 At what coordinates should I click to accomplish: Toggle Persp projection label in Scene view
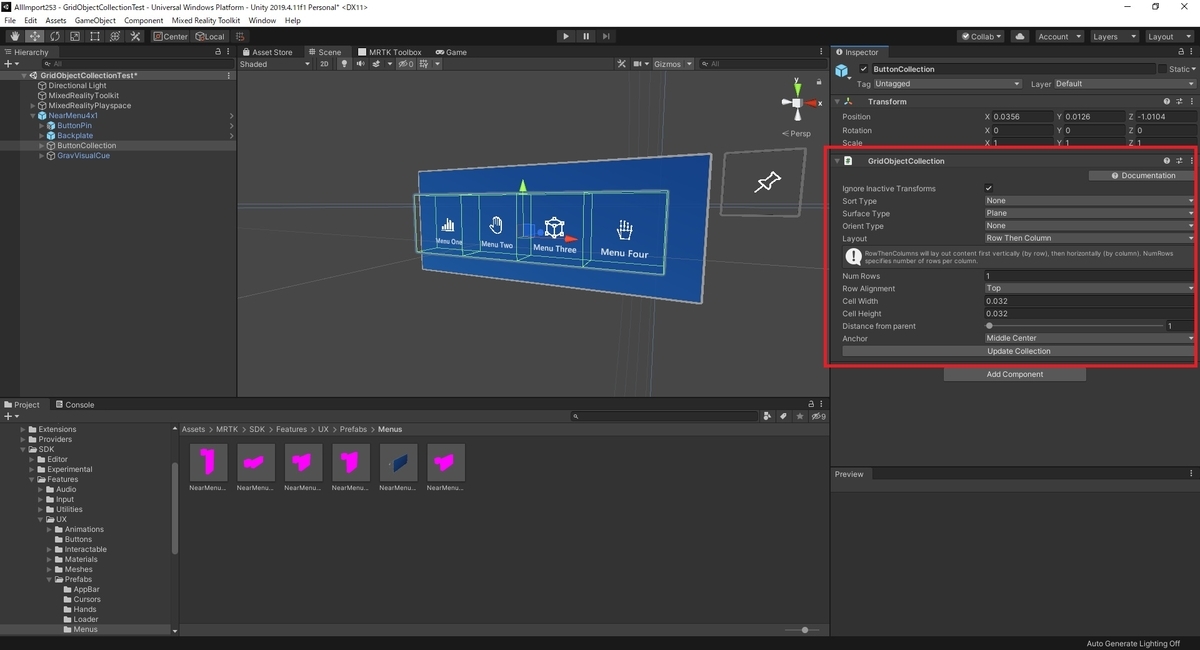click(798, 133)
